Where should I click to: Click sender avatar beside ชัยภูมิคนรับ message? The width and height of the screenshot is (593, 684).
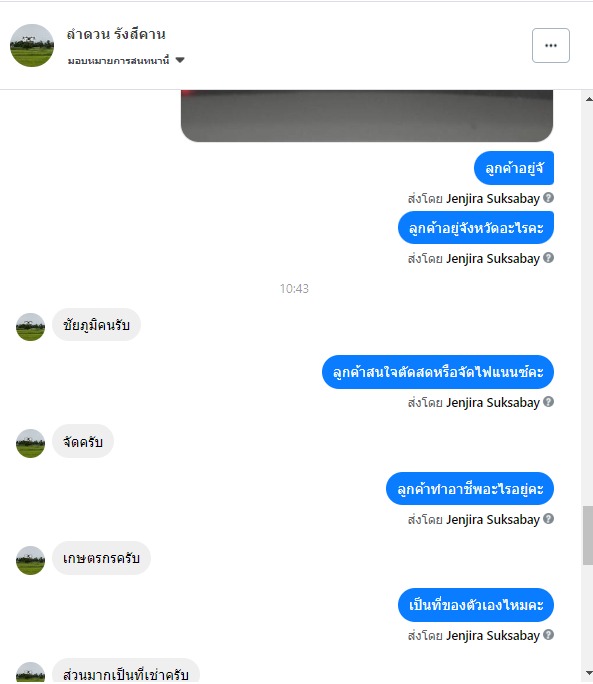tap(31, 327)
